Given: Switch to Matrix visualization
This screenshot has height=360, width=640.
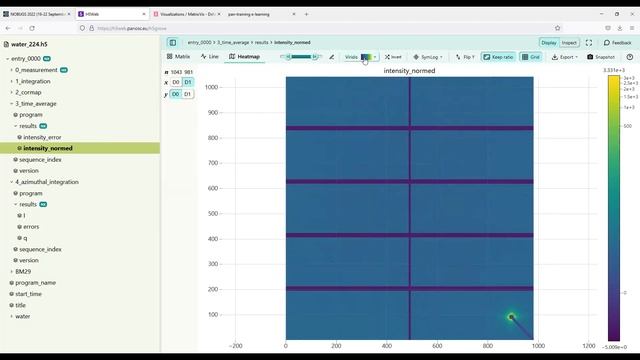Looking at the screenshot, I should click(x=178, y=57).
